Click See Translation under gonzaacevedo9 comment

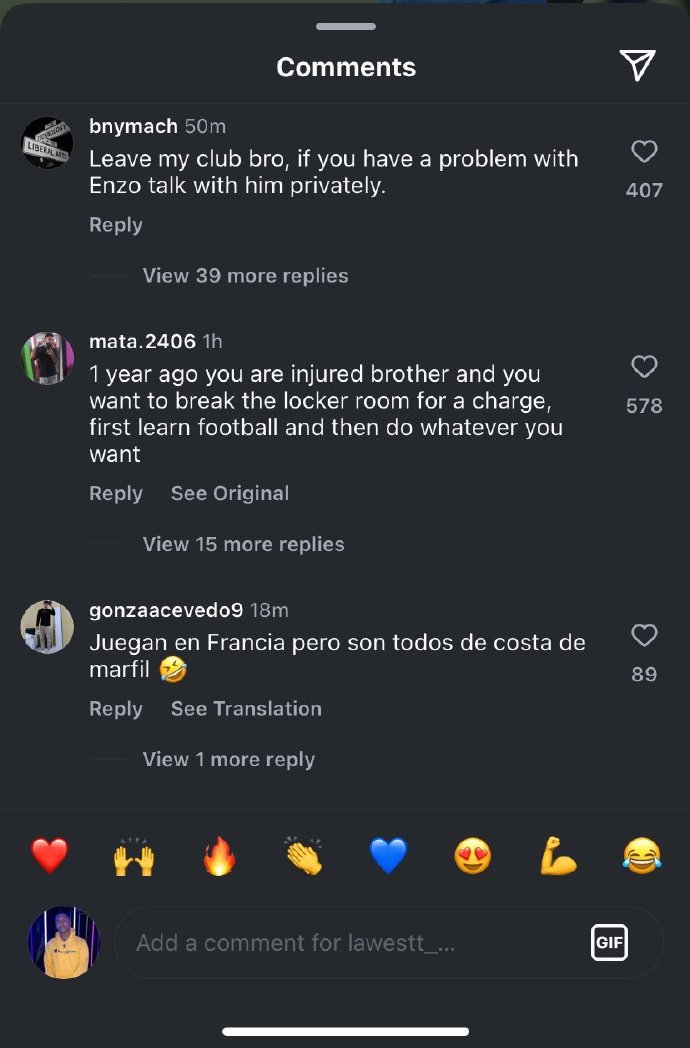(246, 709)
